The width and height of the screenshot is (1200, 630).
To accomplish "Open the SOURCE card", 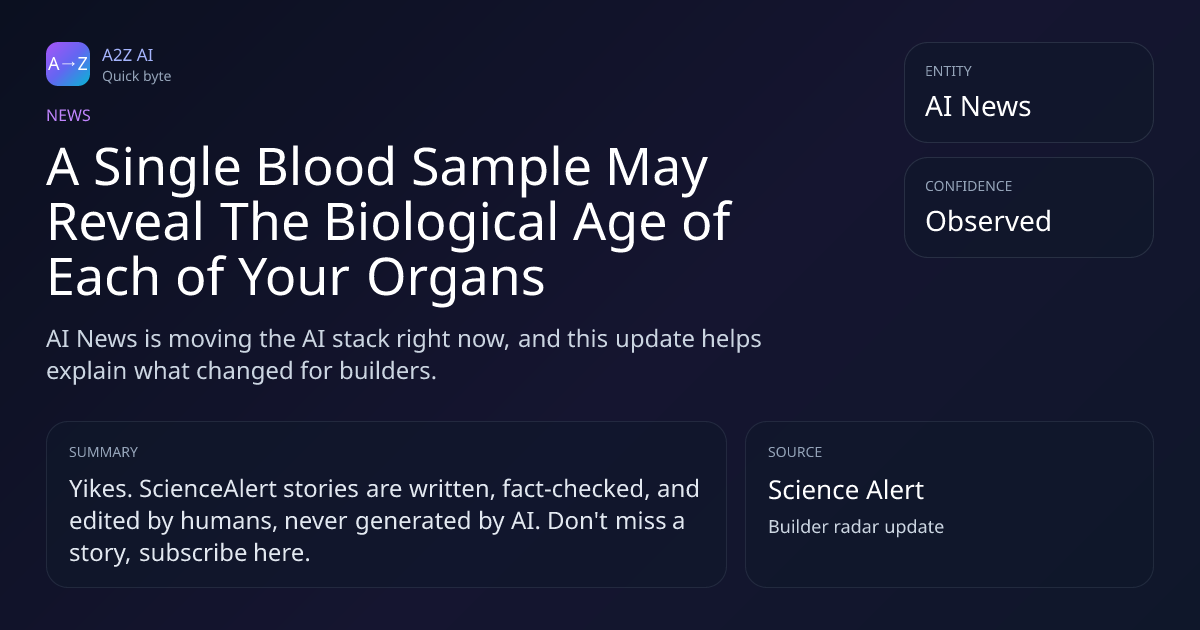I will coord(949,504).
